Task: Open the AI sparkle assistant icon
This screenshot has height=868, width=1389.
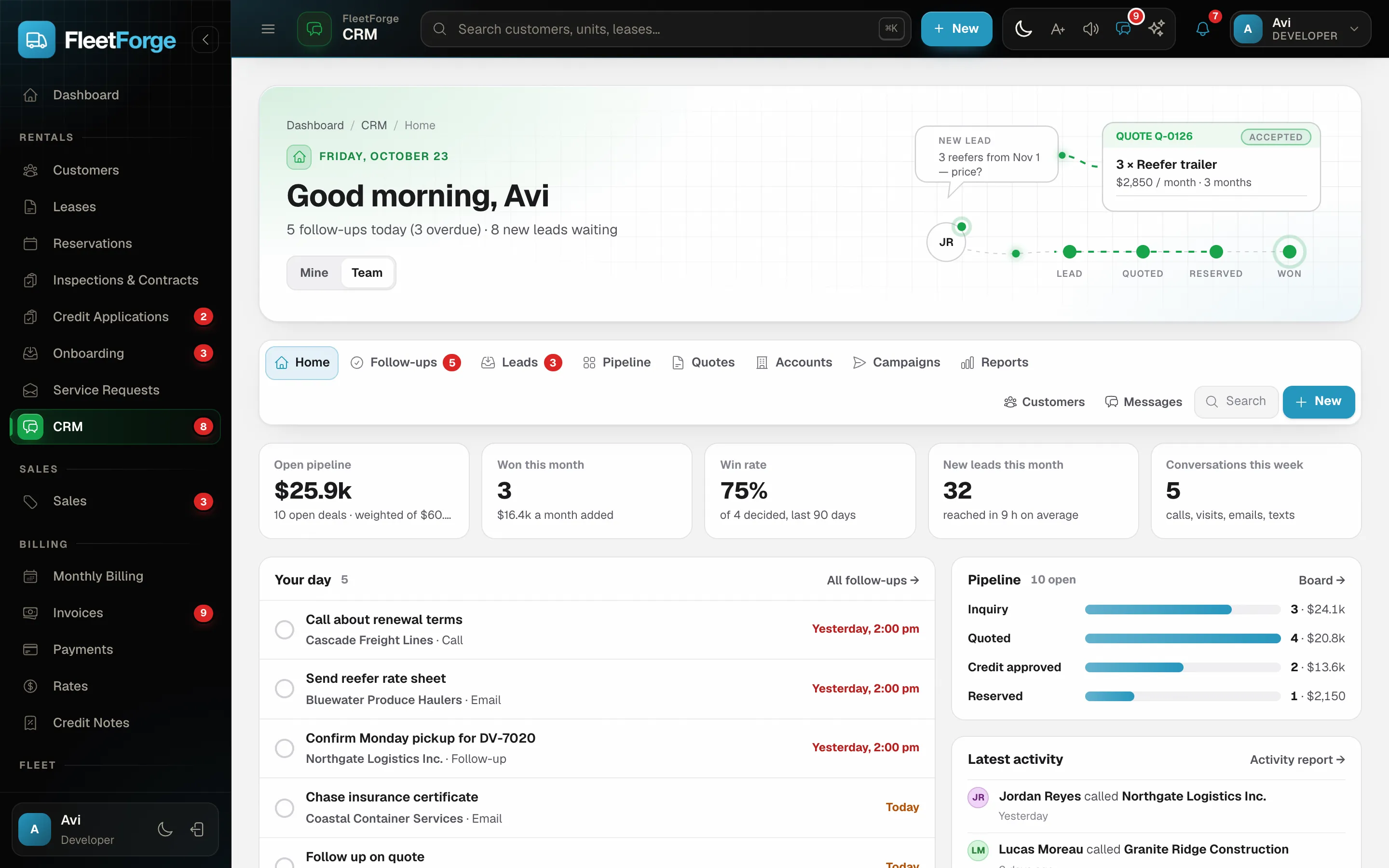Action: [1157, 29]
